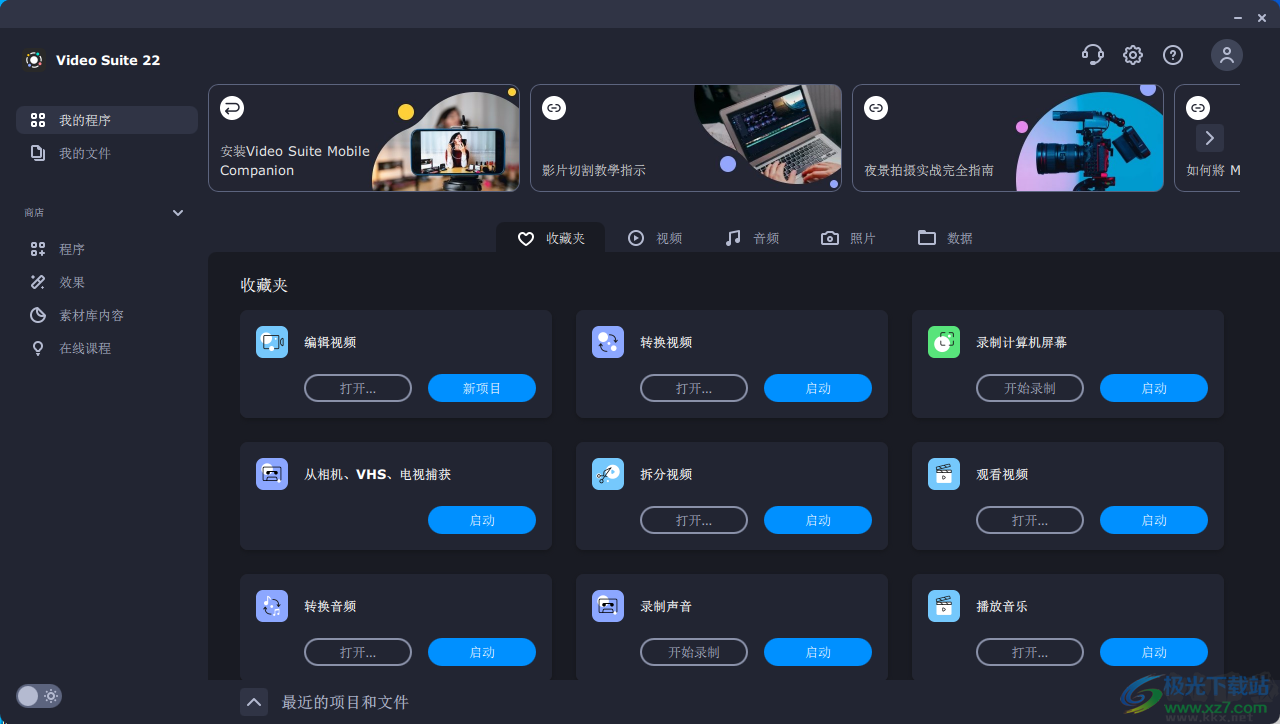Click 打开... for 播放音乐
The height and width of the screenshot is (724, 1280).
(1030, 652)
